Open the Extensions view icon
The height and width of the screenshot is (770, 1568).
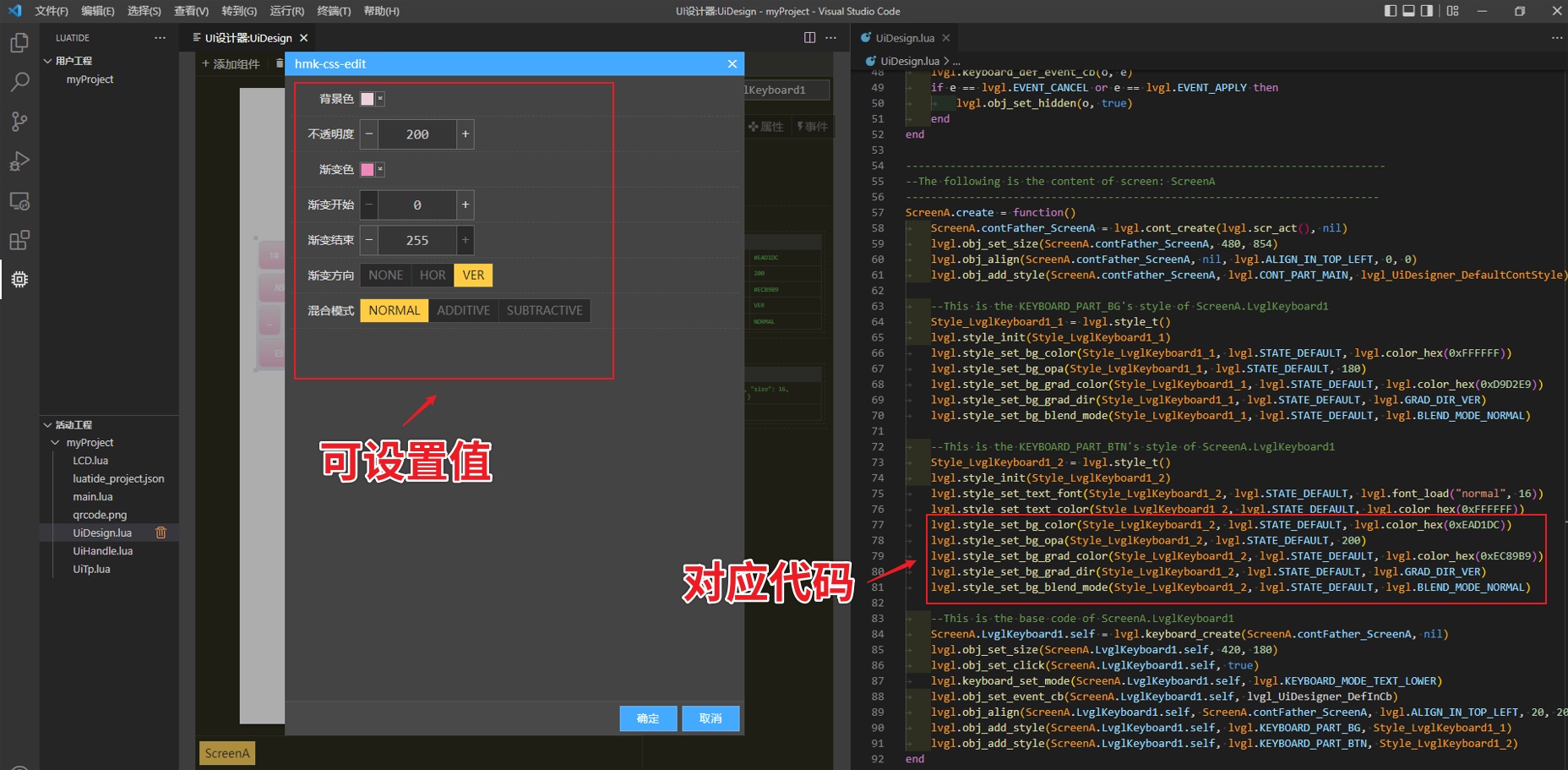pos(19,240)
